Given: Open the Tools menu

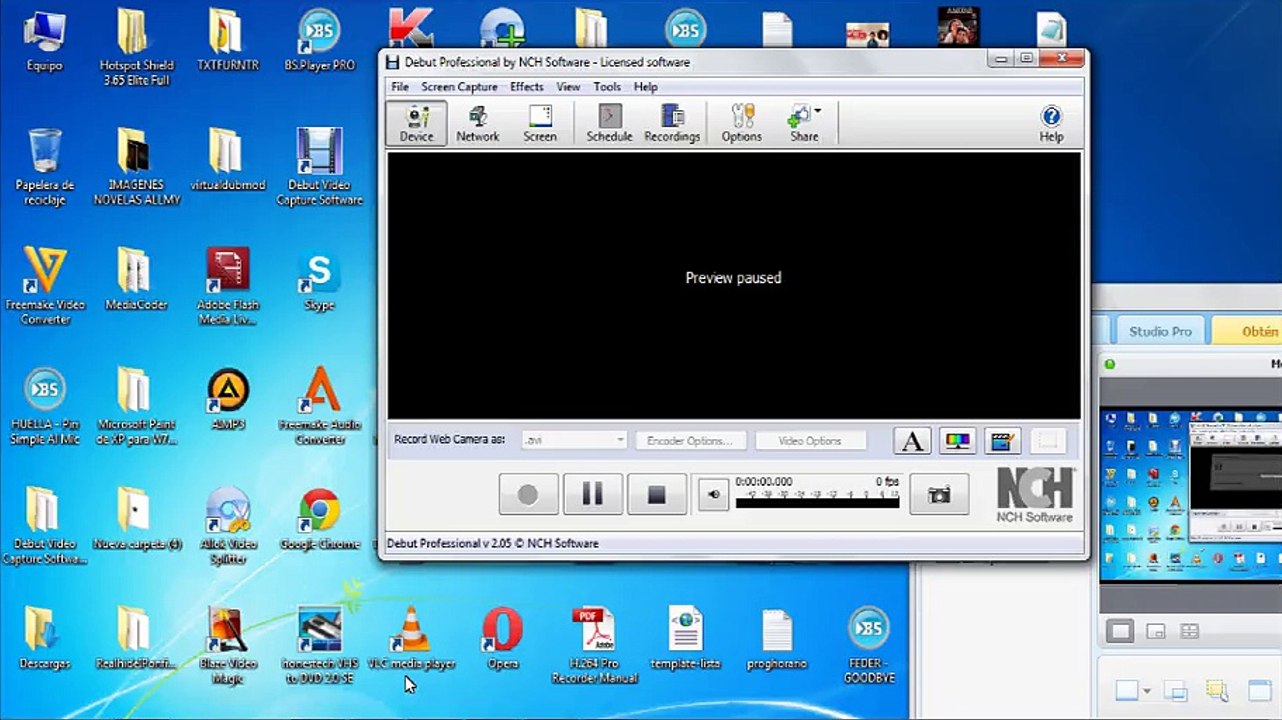Looking at the screenshot, I should point(607,87).
